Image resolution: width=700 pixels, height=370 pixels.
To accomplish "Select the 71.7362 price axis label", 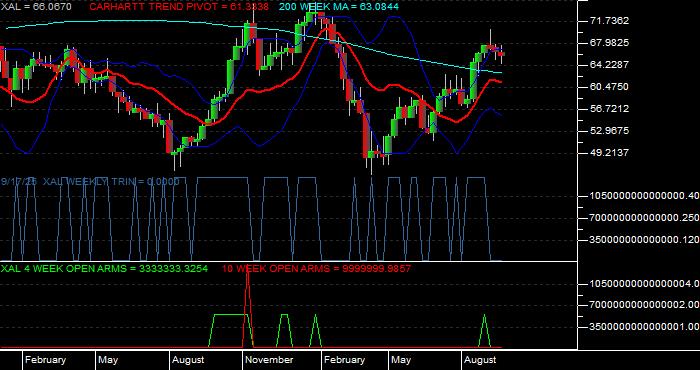I will tap(609, 21).
